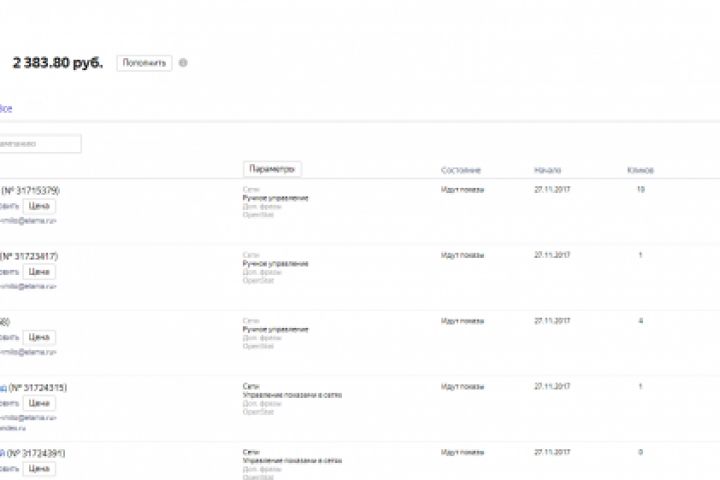Click the Кликов column header
This screenshot has width=720, height=480.
(640, 170)
